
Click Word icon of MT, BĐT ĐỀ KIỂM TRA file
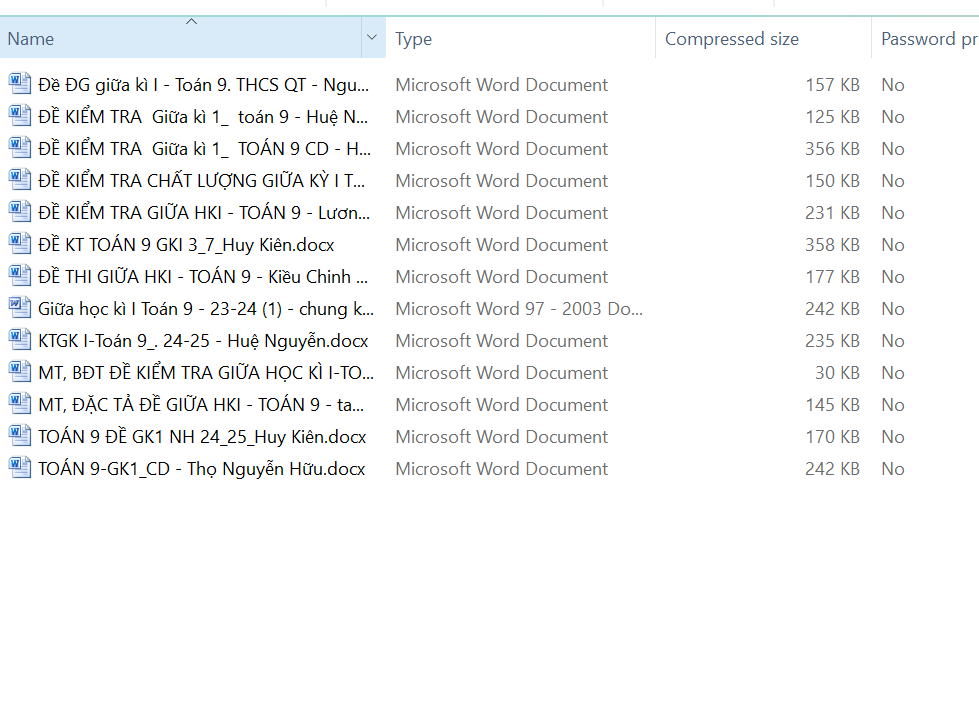[19, 372]
